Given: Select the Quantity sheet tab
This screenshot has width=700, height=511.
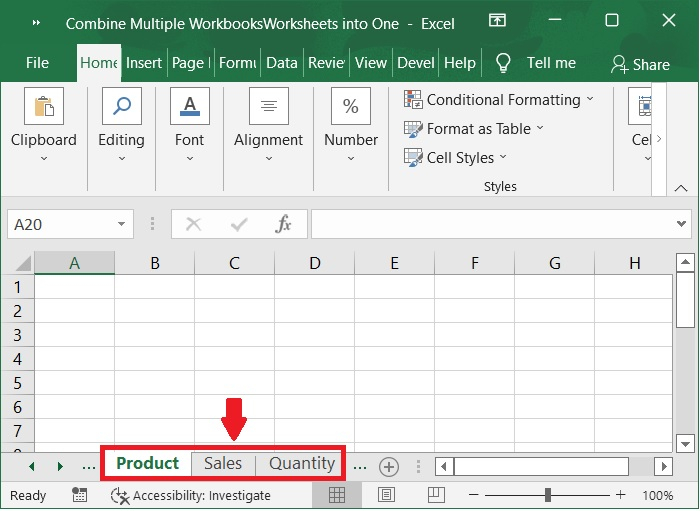Looking at the screenshot, I should click(302, 464).
